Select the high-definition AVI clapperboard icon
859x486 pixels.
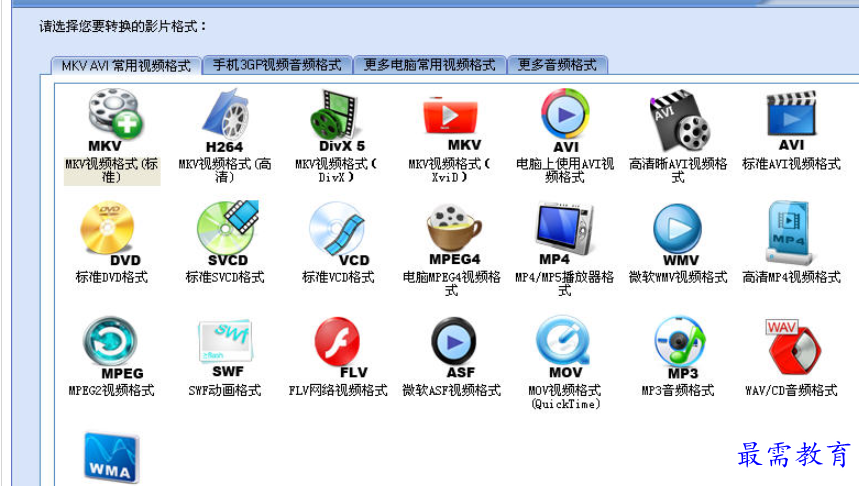[679, 120]
